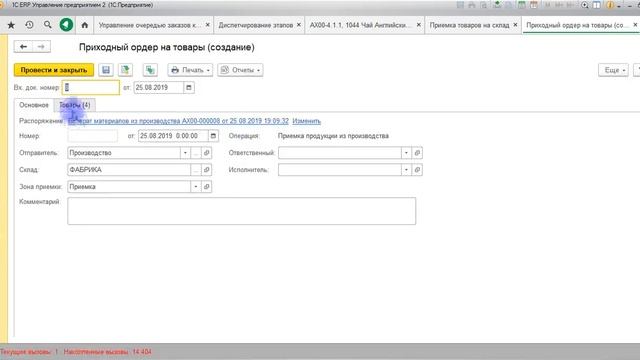
Task: Open the Еще dropdown menu
Action: 613,70
